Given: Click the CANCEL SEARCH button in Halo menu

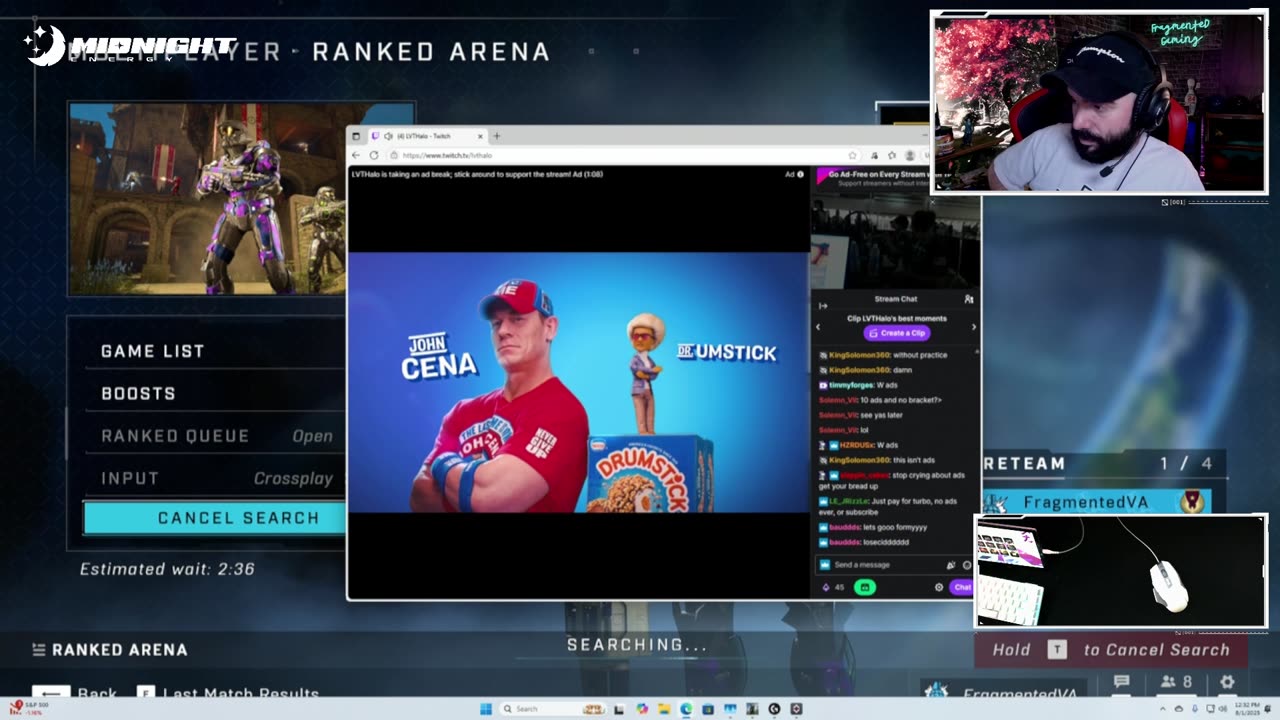Looking at the screenshot, I should (215, 518).
